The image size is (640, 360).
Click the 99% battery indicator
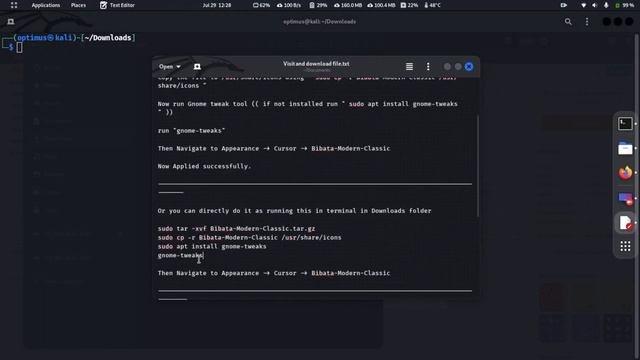tap(624, 5)
